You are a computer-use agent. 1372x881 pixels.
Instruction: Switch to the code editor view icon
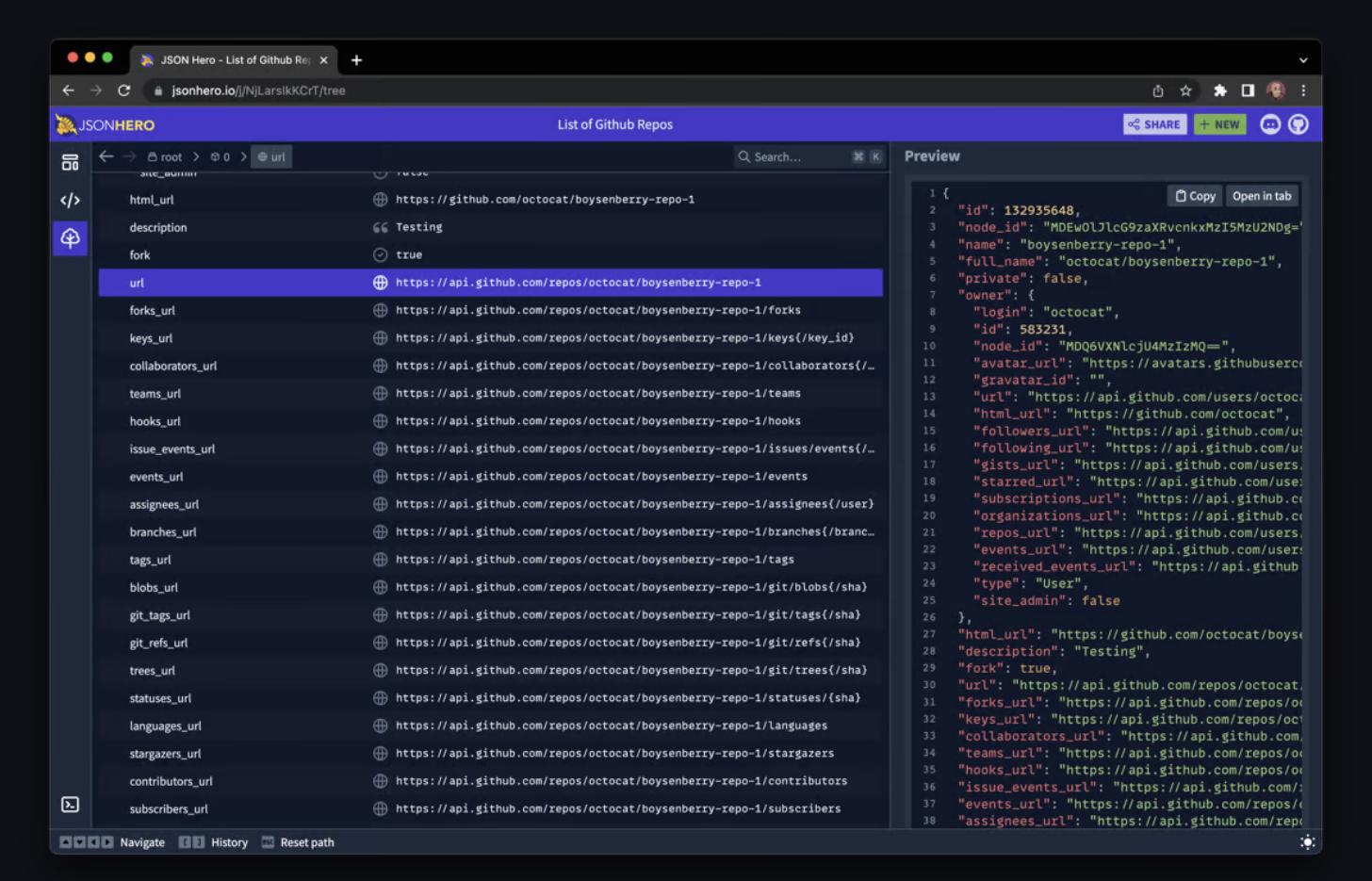tap(70, 200)
